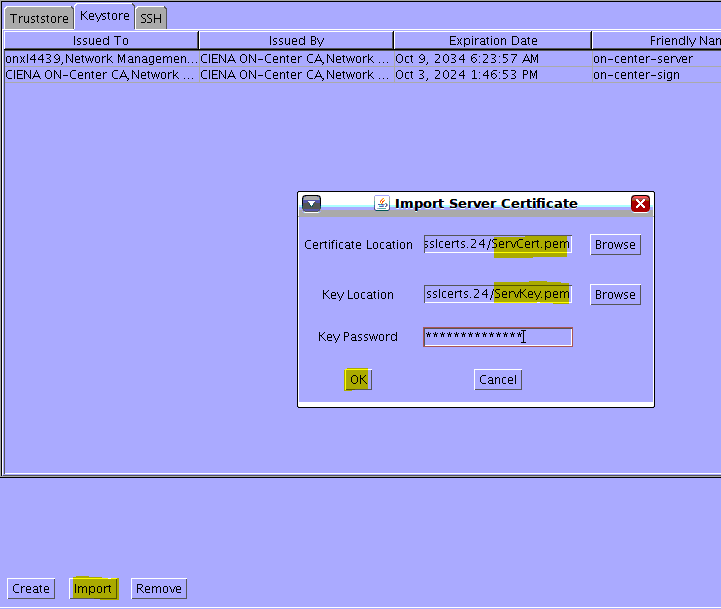Sort by the Issued To column header

(x=101, y=40)
